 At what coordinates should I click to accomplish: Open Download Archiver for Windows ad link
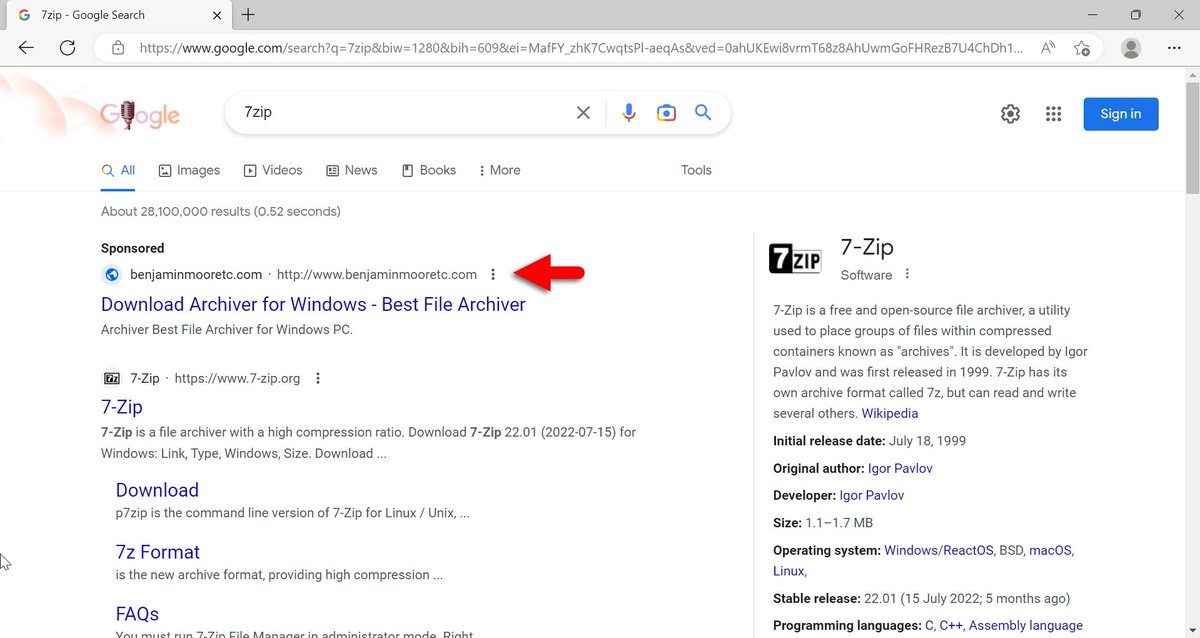point(313,304)
